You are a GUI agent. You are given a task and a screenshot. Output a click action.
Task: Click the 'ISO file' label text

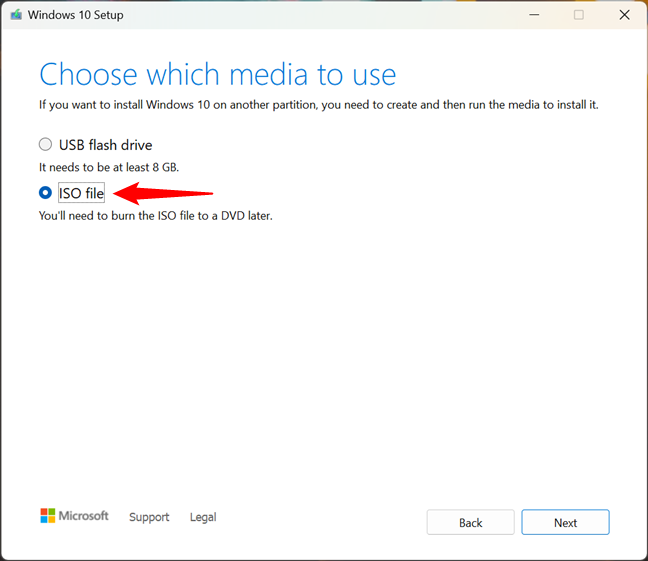click(81, 193)
